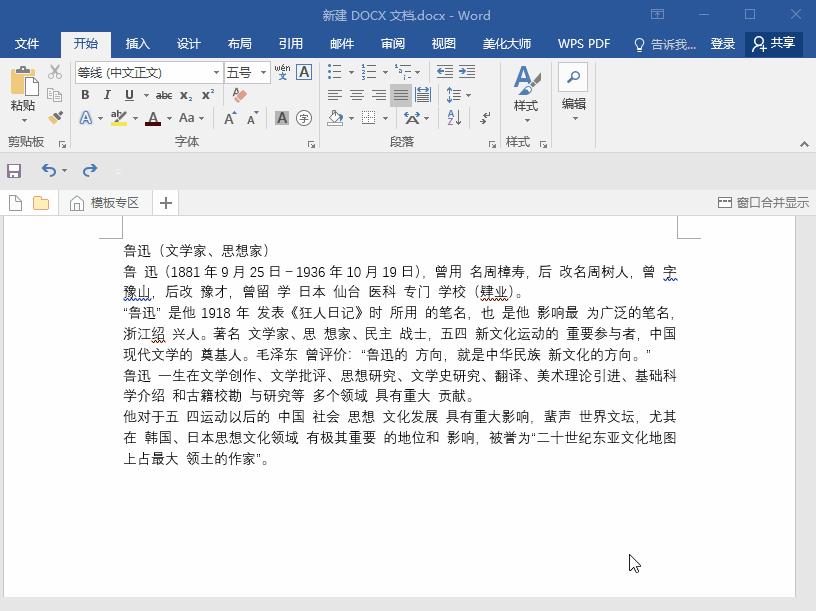Select the Format Painter tool
The width and height of the screenshot is (816, 611).
57,117
